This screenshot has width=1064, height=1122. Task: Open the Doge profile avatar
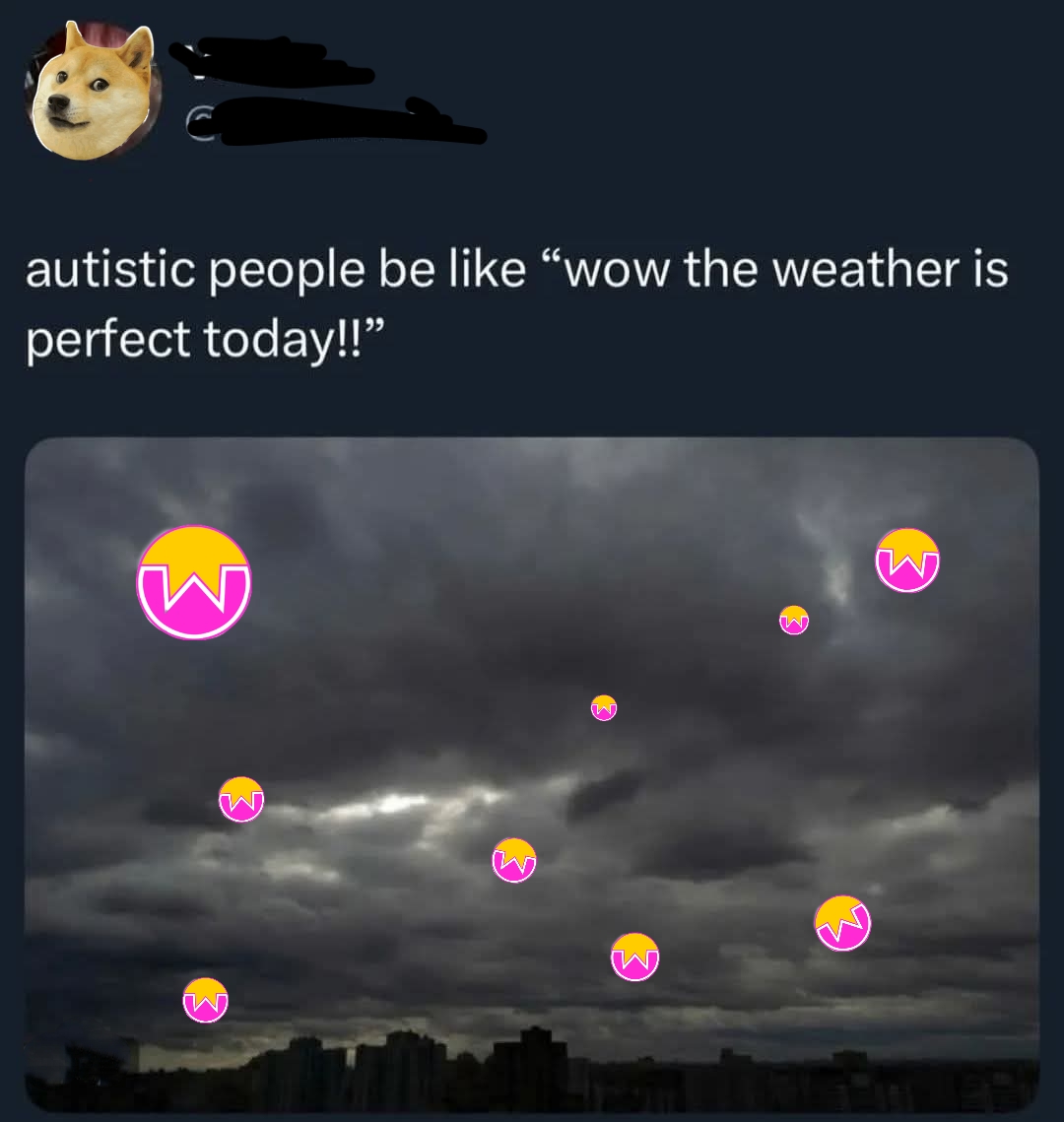(x=94, y=91)
